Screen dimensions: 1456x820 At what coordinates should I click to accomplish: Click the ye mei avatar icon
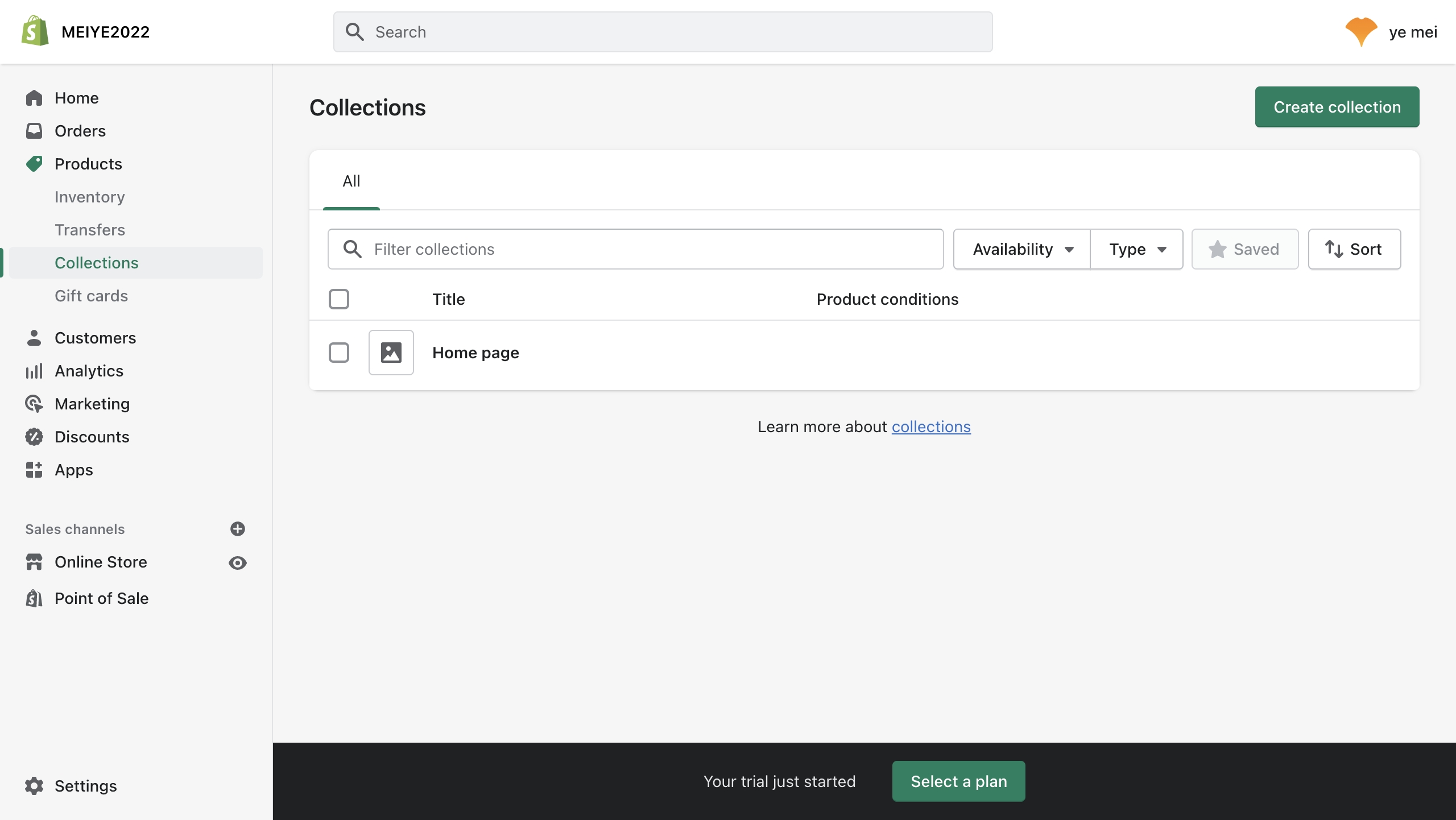tap(1361, 32)
